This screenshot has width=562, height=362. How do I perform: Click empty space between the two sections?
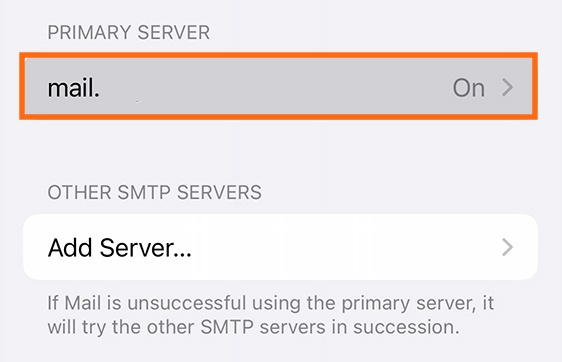[x=280, y=151]
